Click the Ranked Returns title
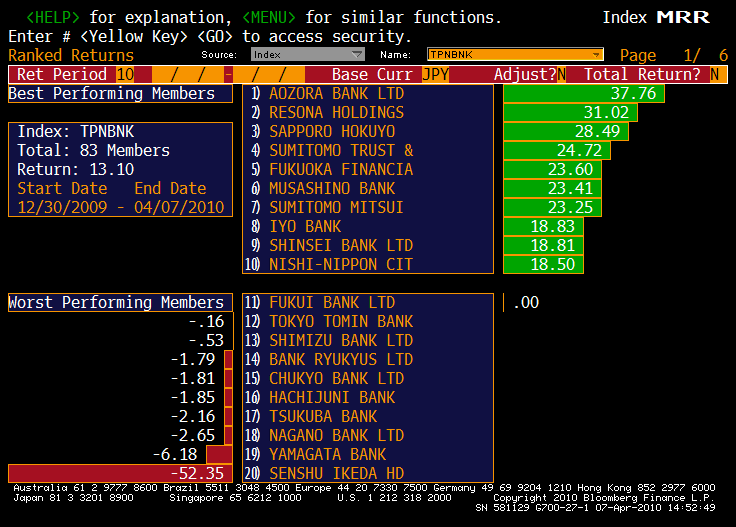Screen dimensions: 736x527 click(x=71, y=55)
